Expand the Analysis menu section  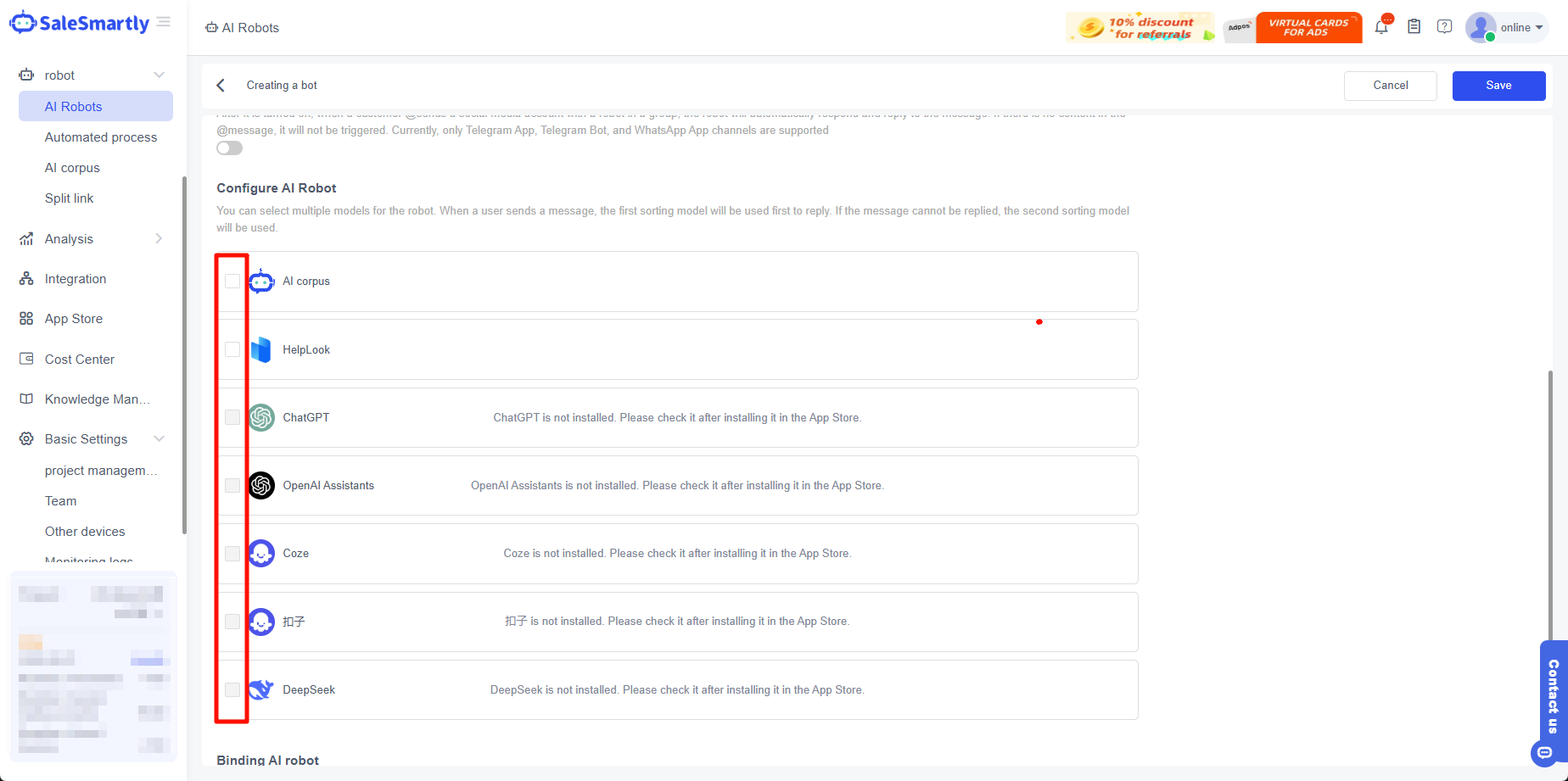pyautogui.click(x=159, y=239)
